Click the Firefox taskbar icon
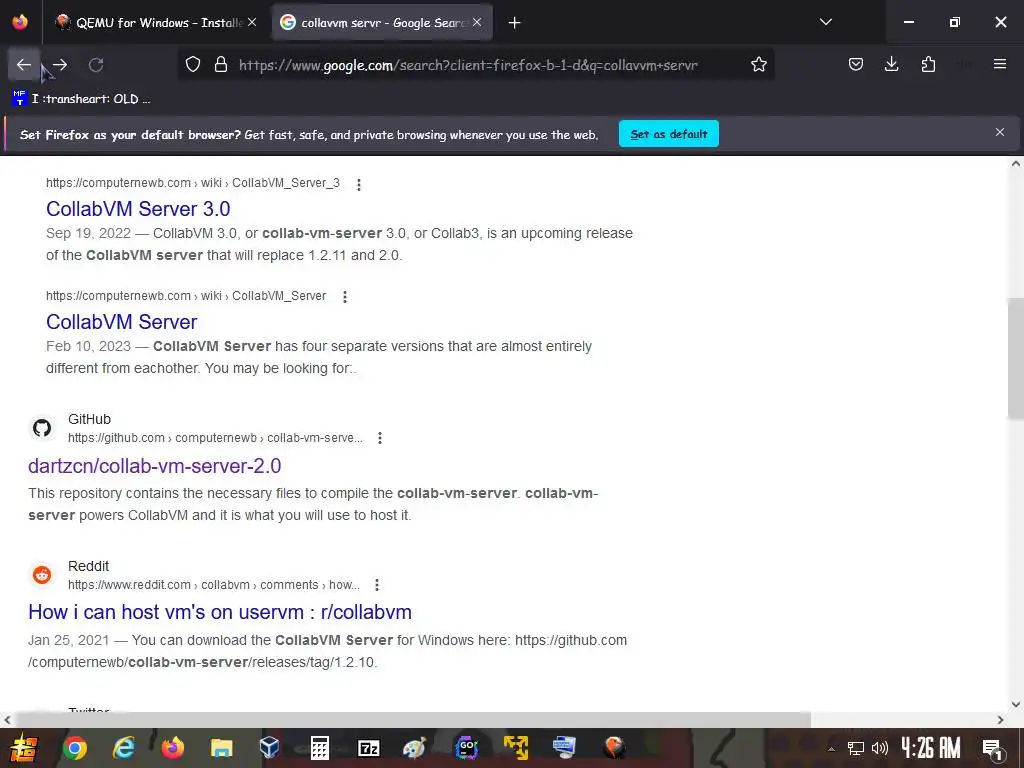Image resolution: width=1024 pixels, height=768 pixels. 172,748
